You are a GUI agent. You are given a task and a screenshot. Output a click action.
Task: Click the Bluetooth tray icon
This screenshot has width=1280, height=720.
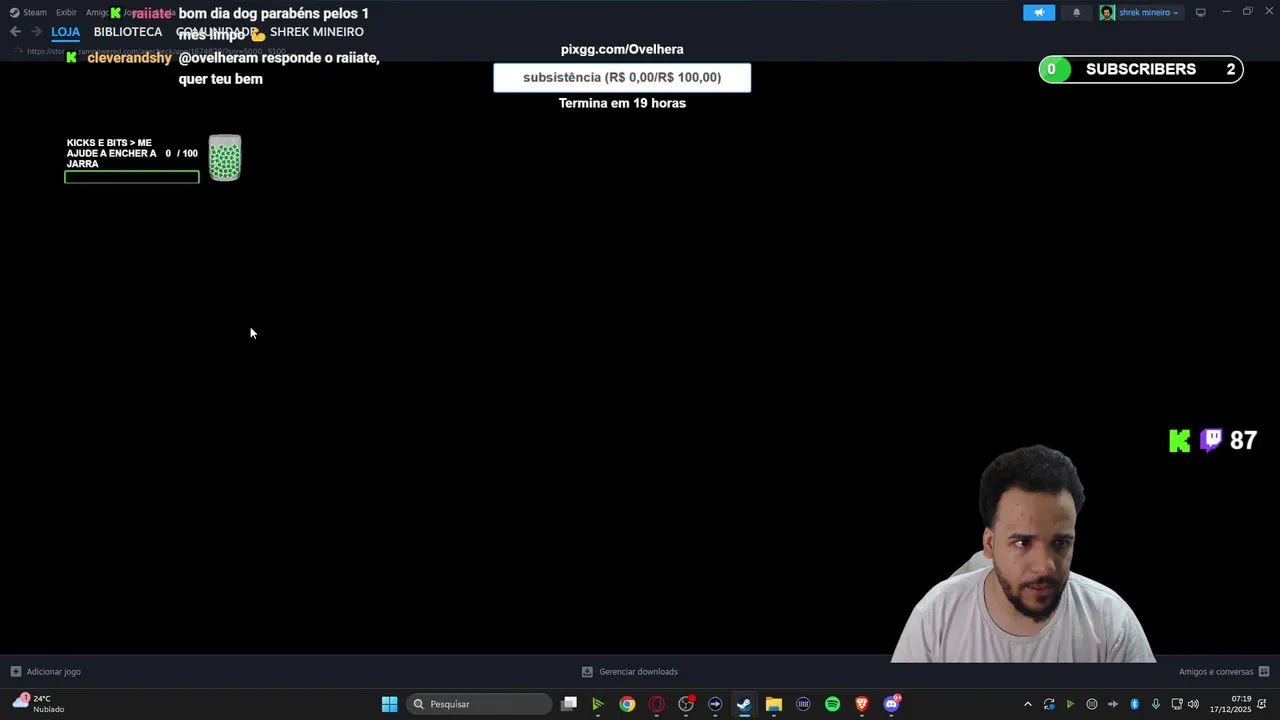1134,704
